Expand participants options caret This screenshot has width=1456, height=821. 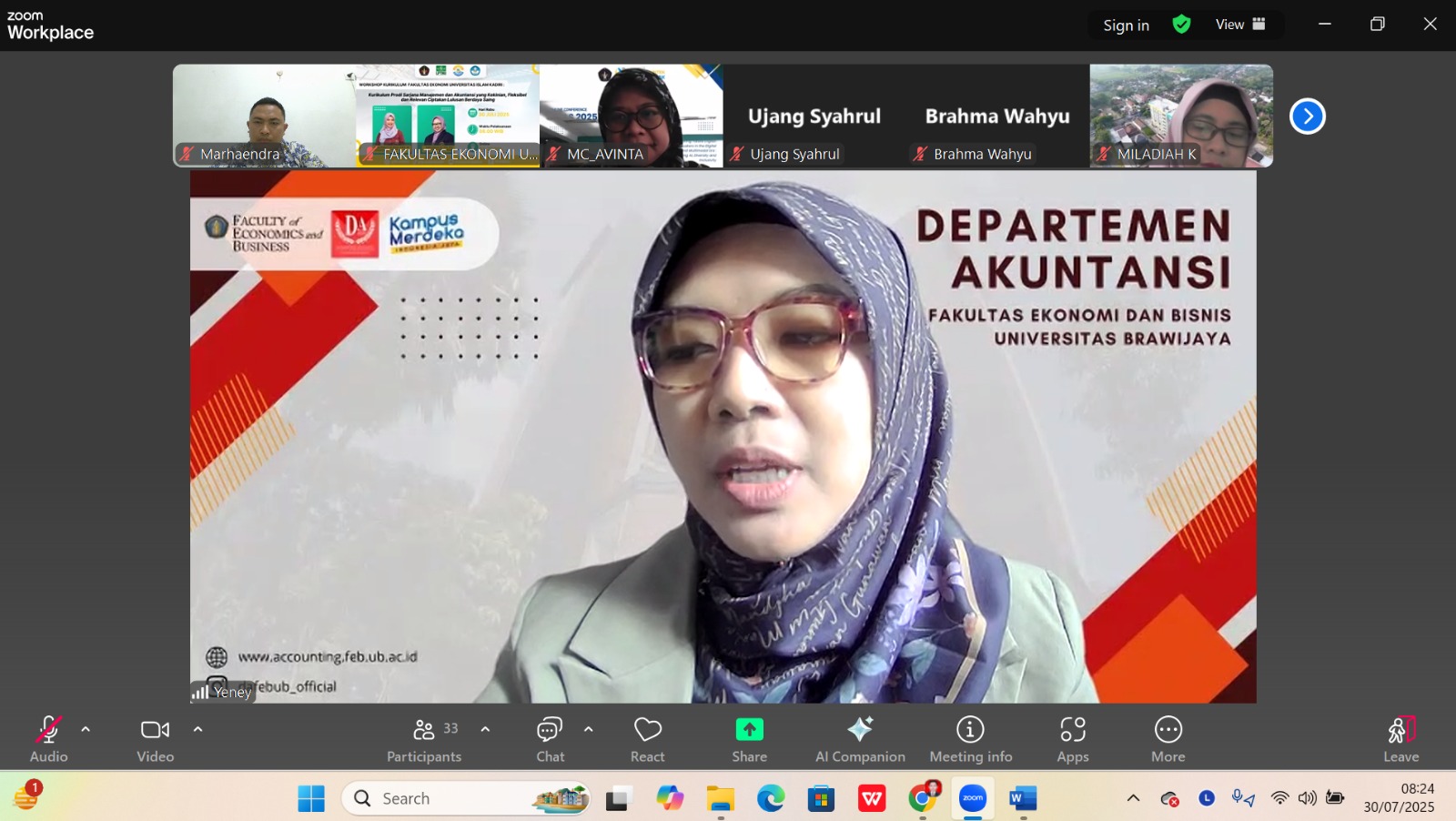(485, 729)
